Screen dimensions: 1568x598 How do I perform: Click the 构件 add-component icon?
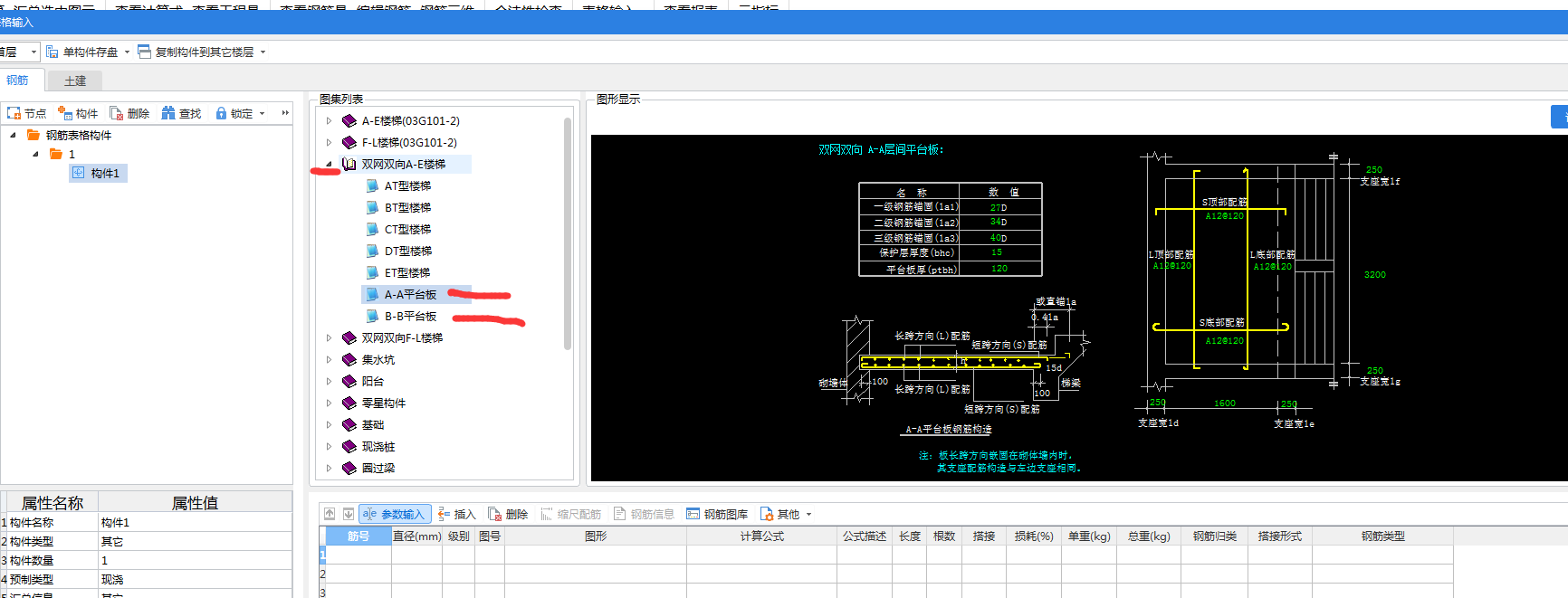pos(65,113)
